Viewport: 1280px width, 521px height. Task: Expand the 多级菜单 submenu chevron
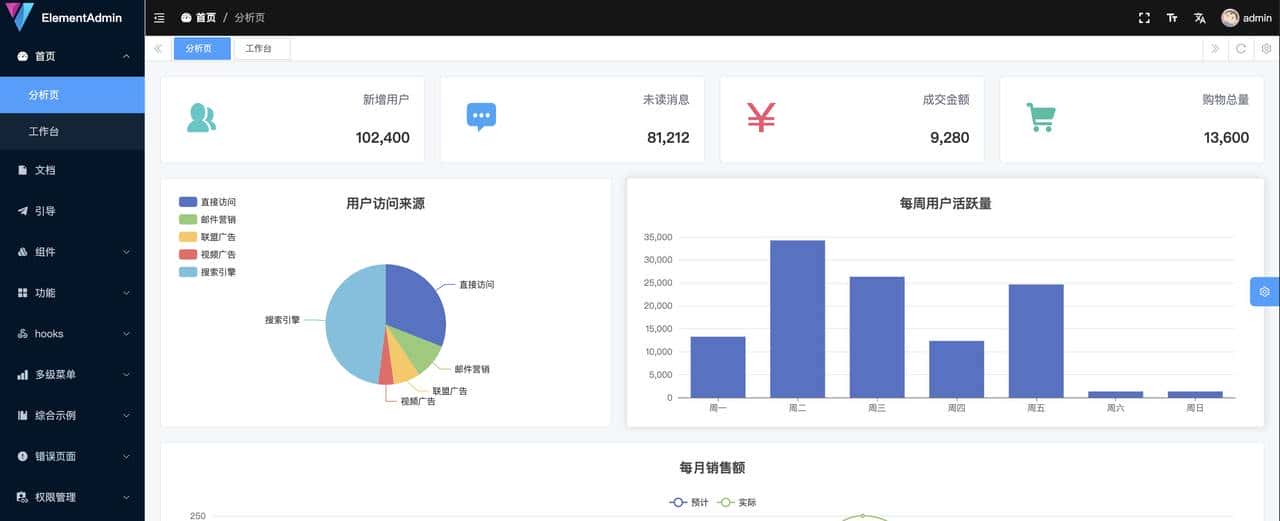click(126, 375)
